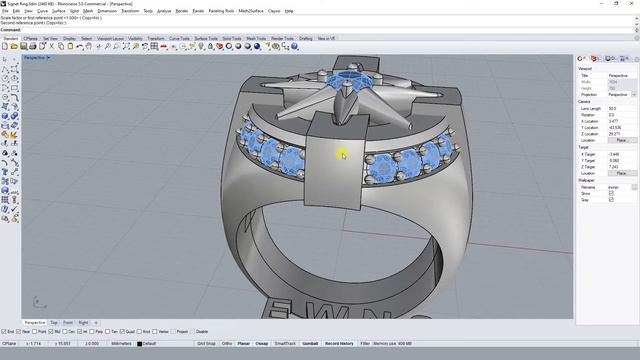The width and height of the screenshot is (640, 360).
Task: Open the Transform menu
Action: pyautogui.click(x=130, y=11)
